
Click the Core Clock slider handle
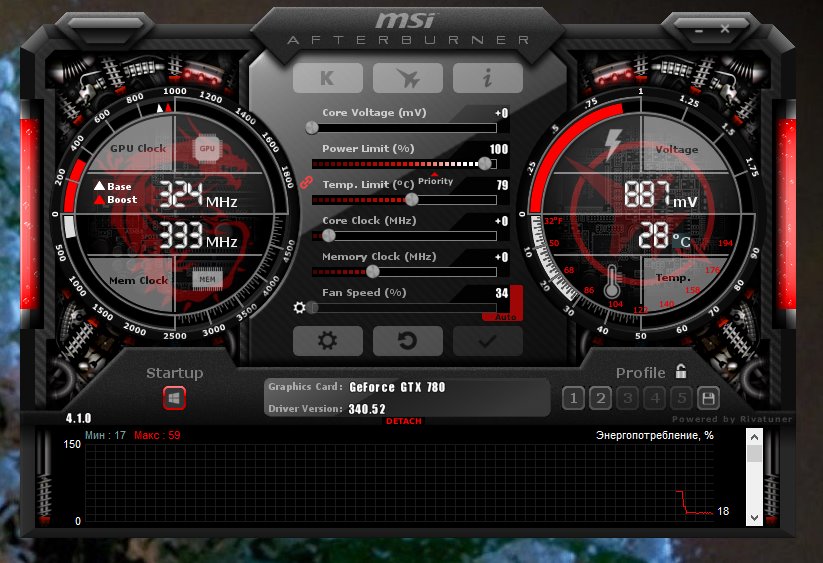point(329,236)
